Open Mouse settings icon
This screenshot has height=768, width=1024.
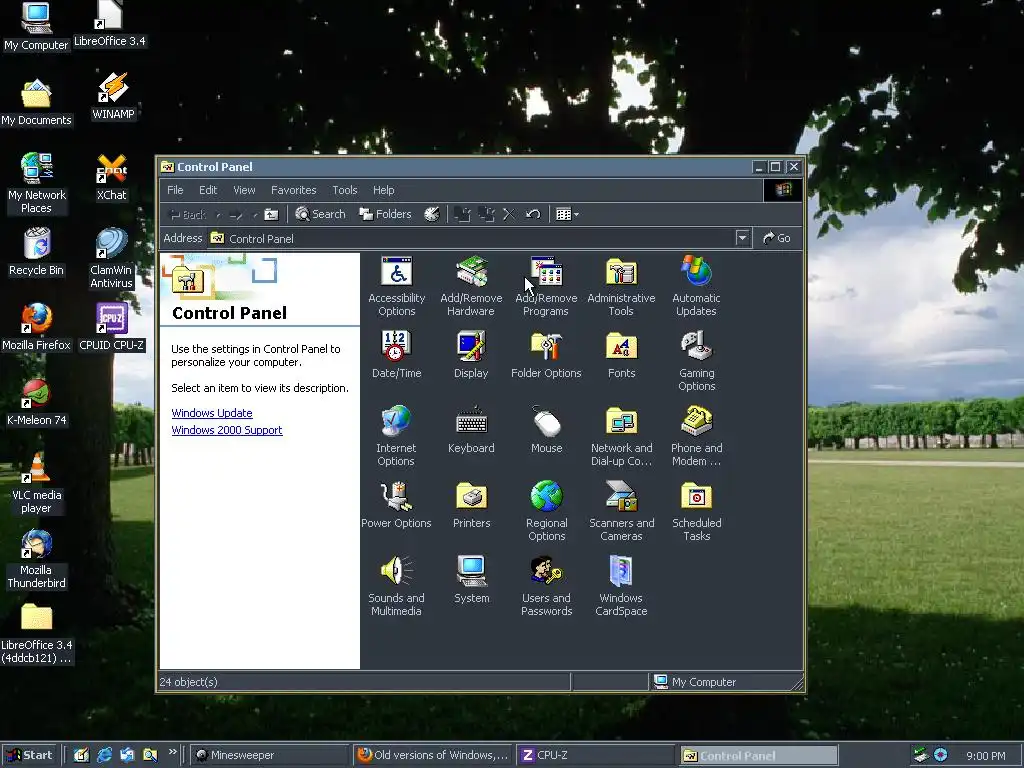pyautogui.click(x=546, y=430)
